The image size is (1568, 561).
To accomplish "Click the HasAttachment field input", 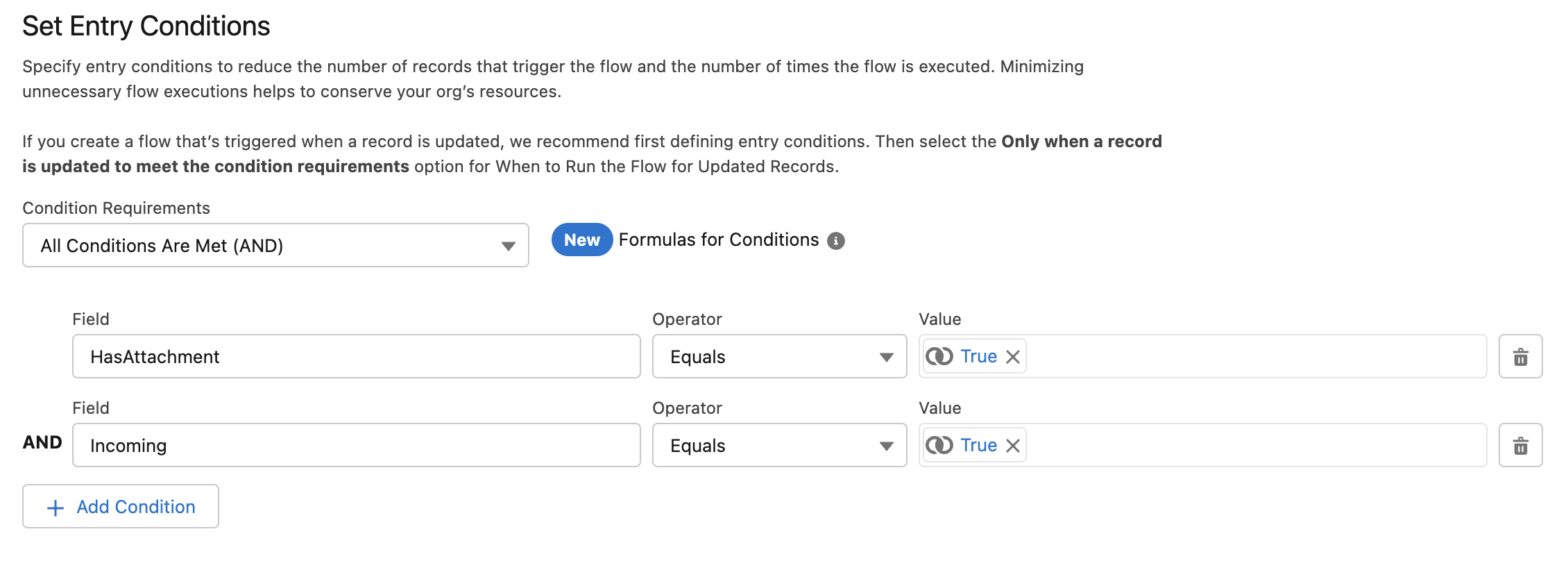I will point(356,357).
